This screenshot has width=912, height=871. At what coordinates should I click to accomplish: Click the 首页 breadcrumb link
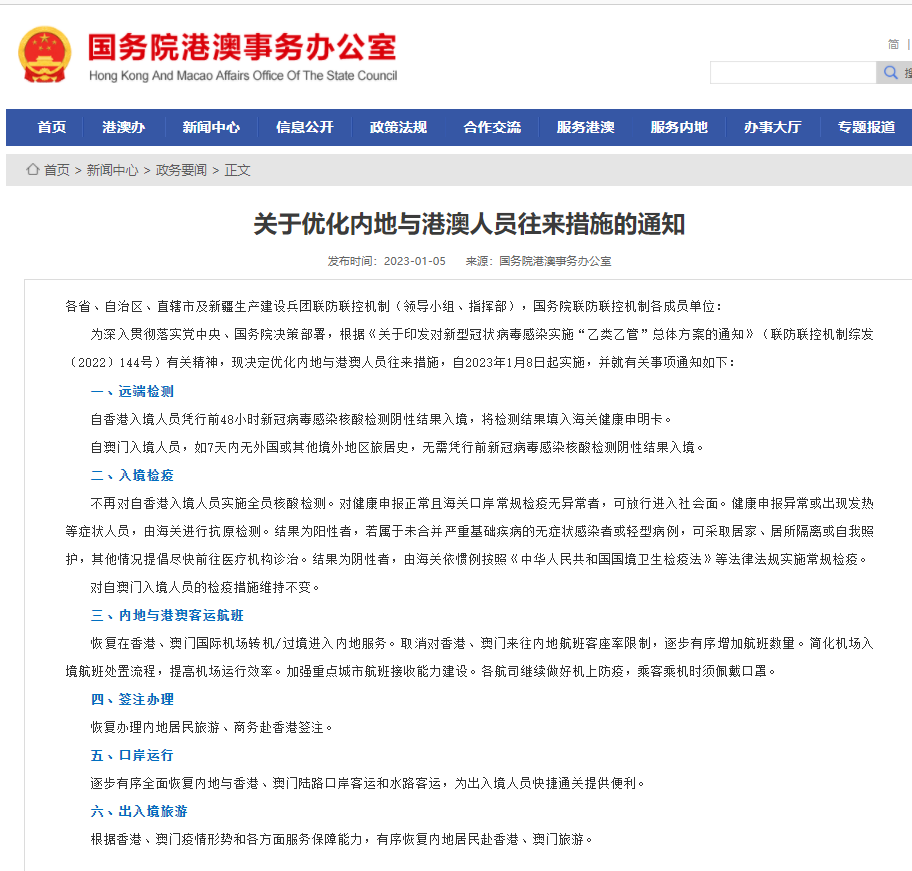click(57, 170)
